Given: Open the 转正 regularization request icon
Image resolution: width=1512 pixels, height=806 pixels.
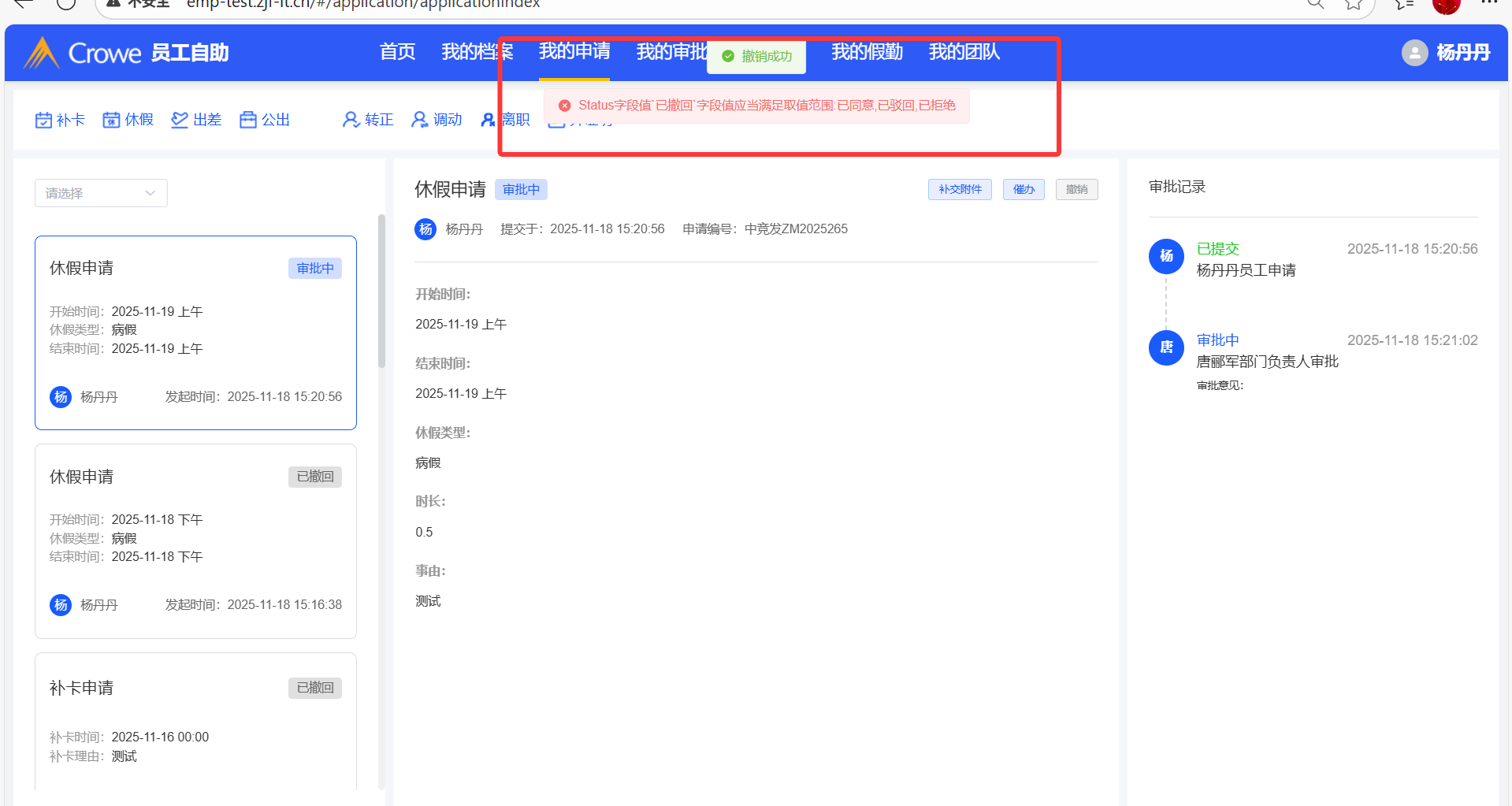Looking at the screenshot, I should click(x=368, y=120).
